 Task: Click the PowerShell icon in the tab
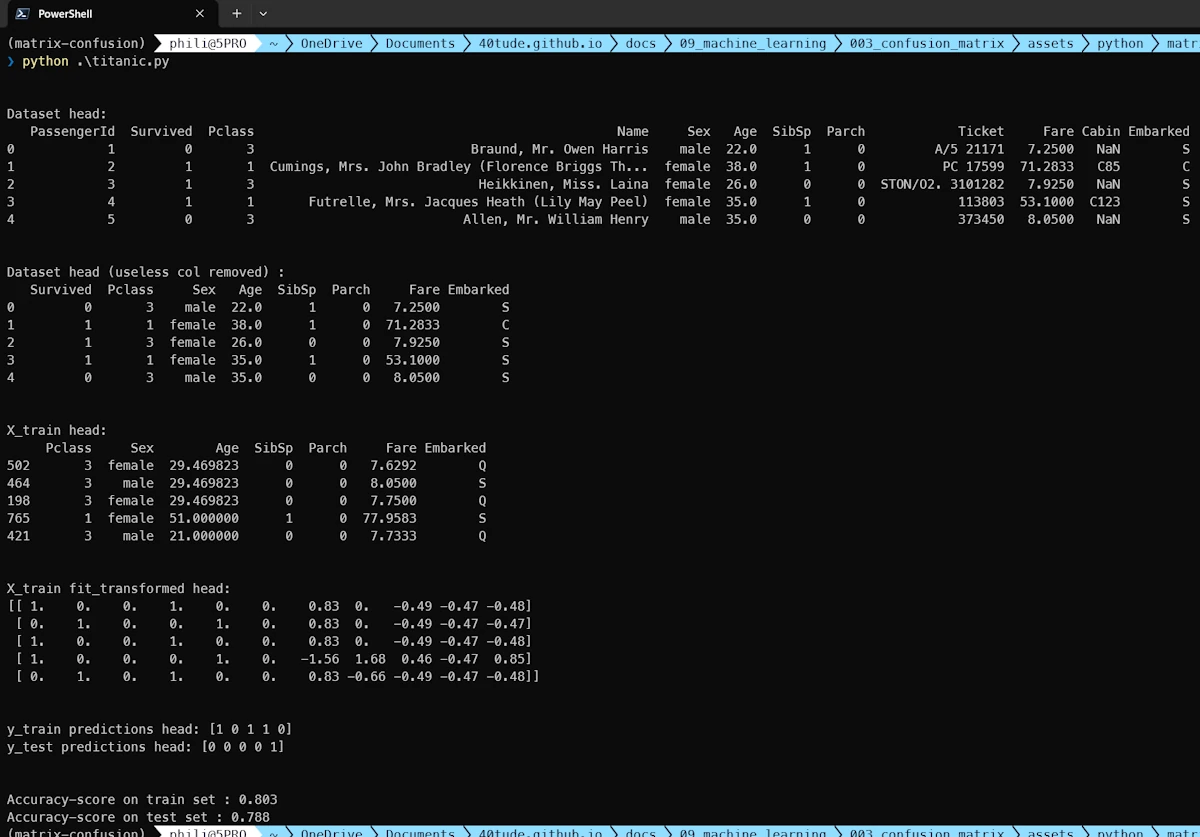pyautogui.click(x=21, y=14)
